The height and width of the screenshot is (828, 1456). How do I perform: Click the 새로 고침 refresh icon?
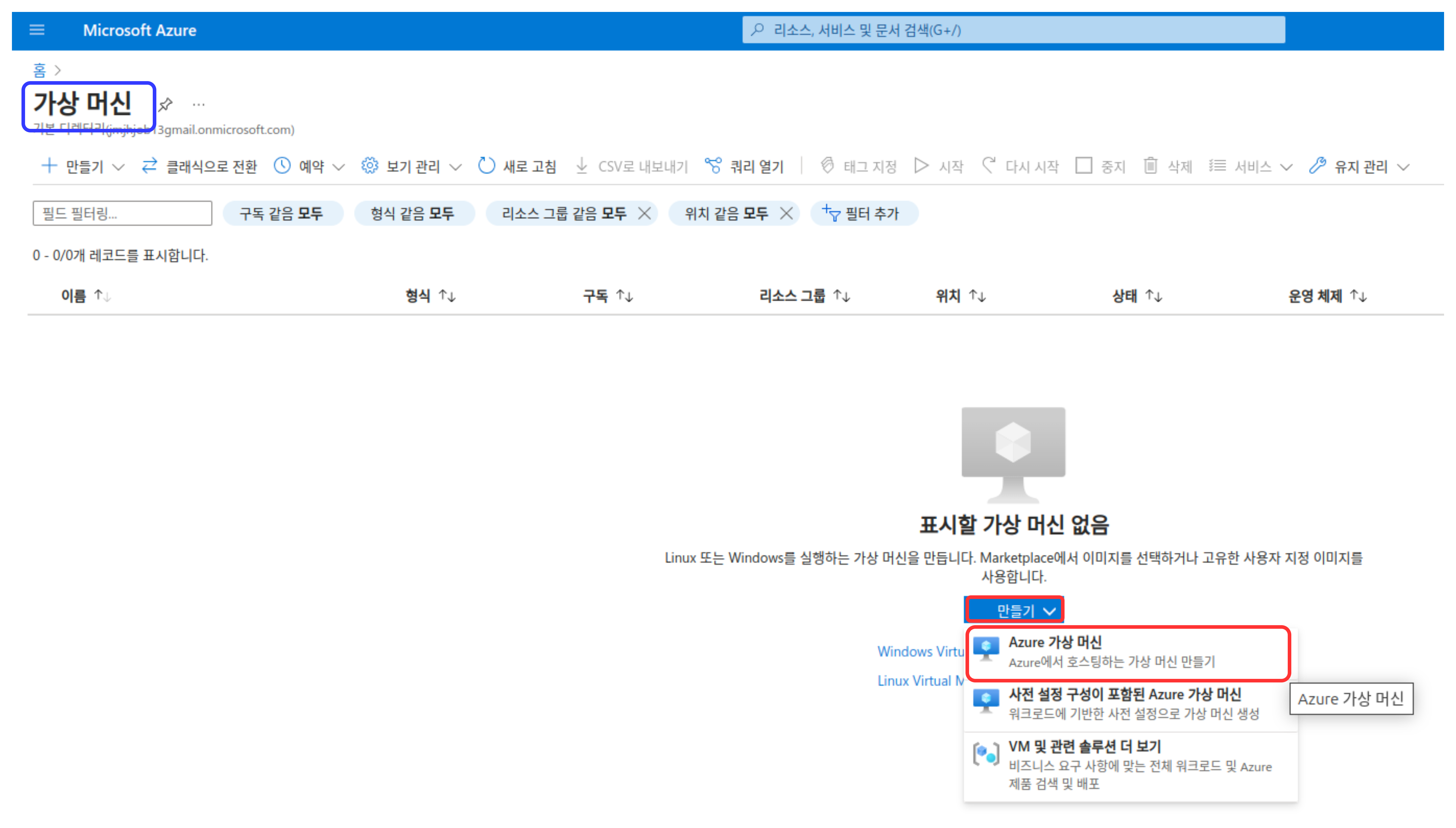click(486, 166)
